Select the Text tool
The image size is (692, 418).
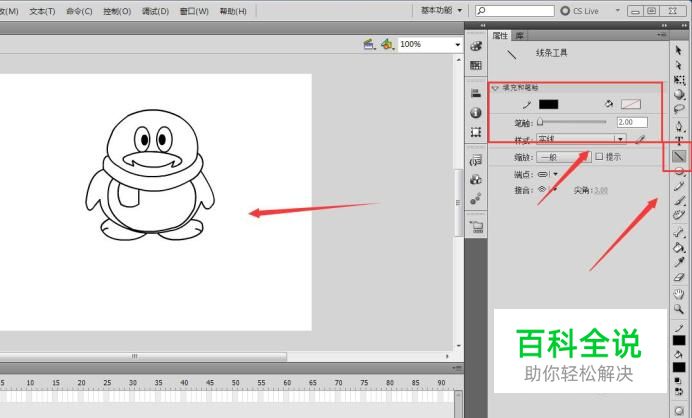pos(679,141)
